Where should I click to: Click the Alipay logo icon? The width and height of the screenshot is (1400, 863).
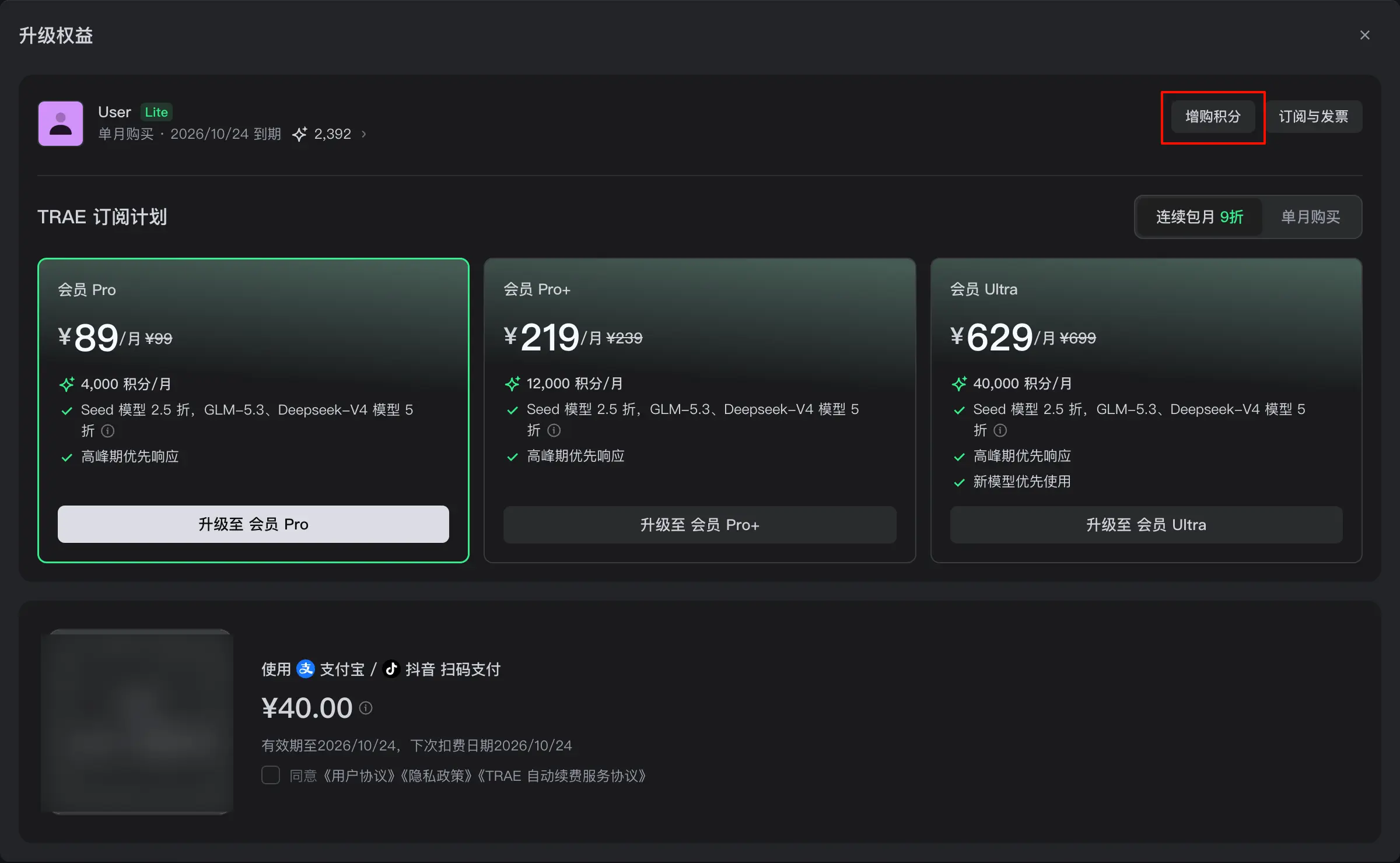coord(306,669)
